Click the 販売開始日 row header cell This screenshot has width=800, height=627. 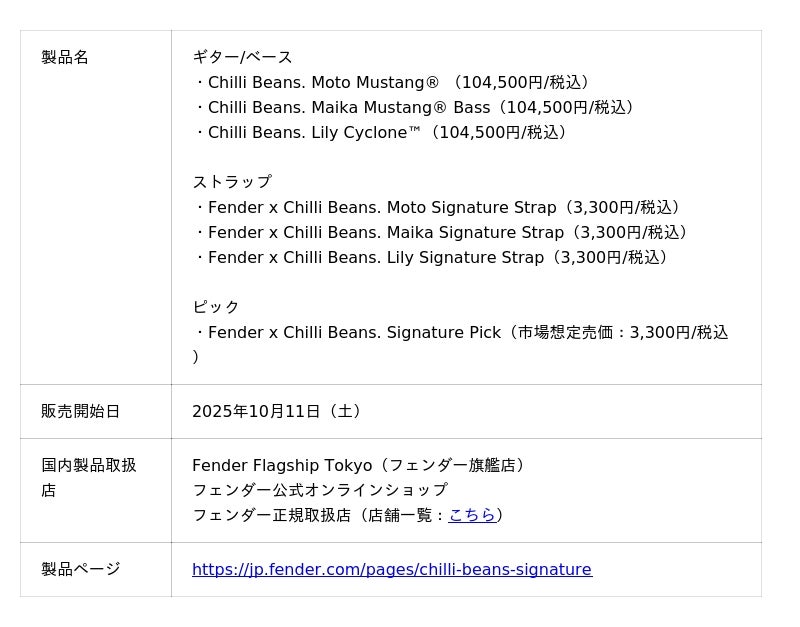[x=80, y=411]
